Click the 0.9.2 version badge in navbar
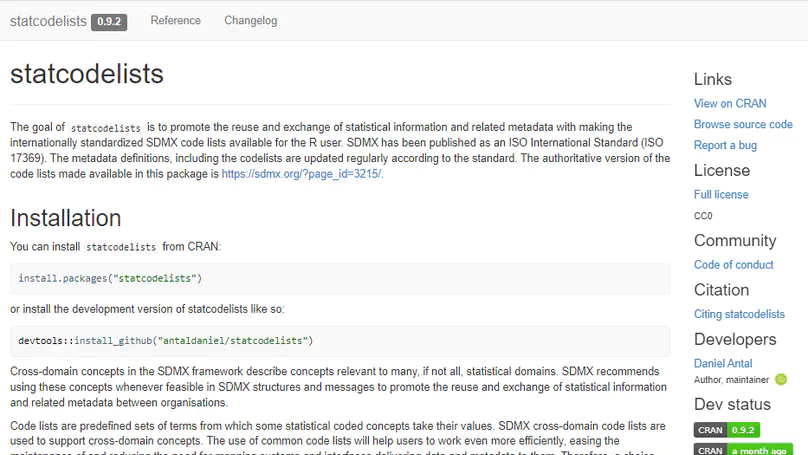The height and width of the screenshot is (455, 808). tap(109, 22)
